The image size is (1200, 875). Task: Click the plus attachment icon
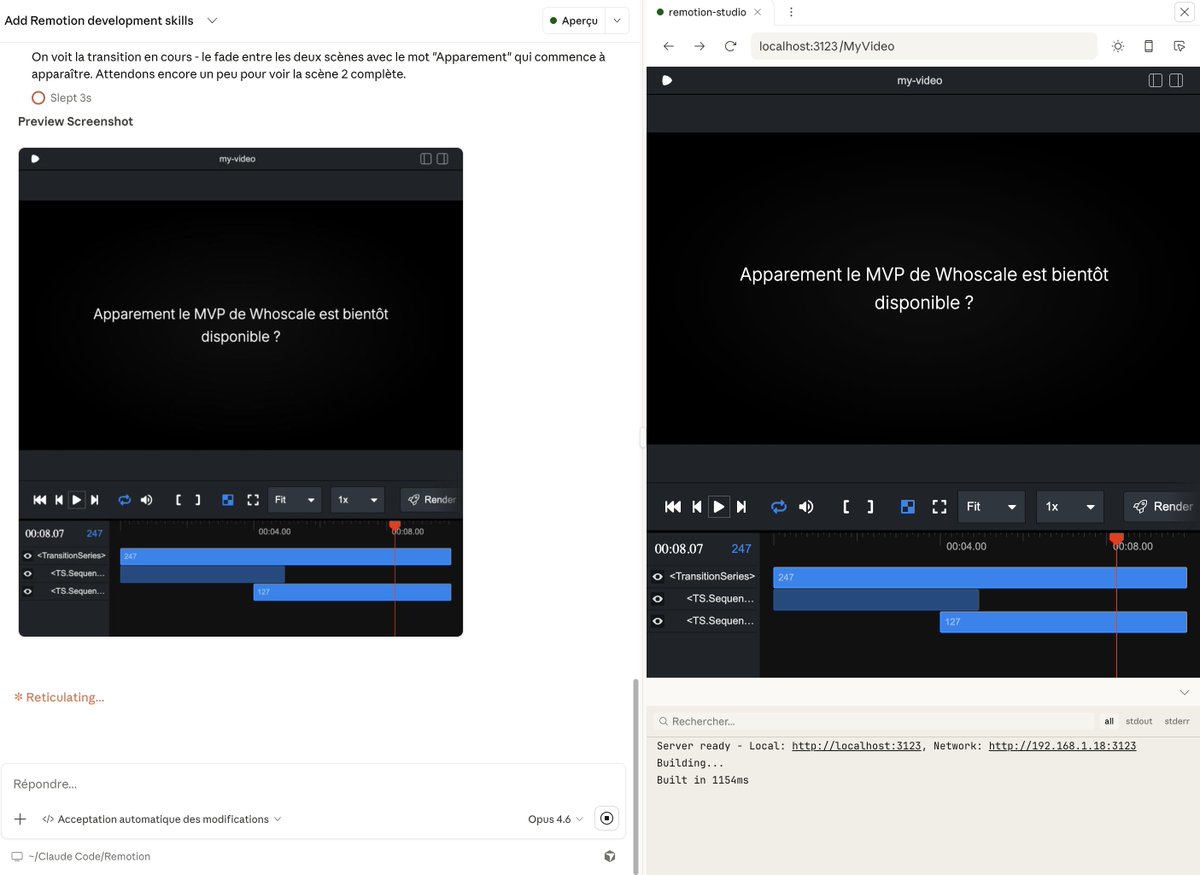(20, 819)
